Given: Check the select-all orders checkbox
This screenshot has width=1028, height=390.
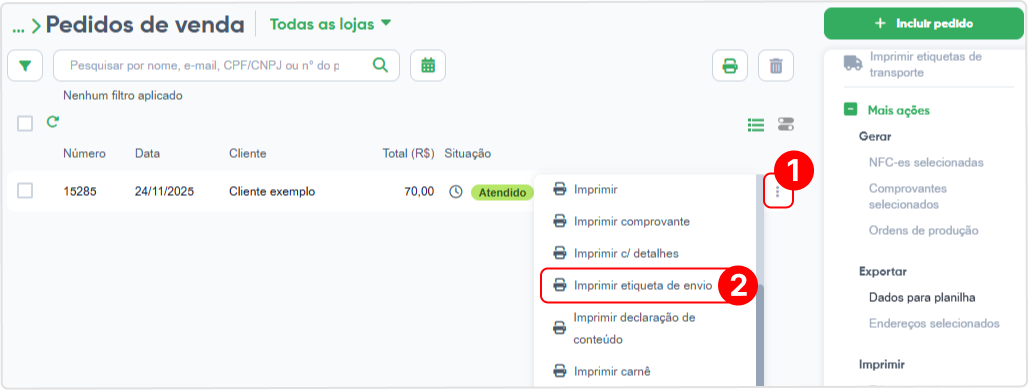Looking at the screenshot, I should point(25,123).
